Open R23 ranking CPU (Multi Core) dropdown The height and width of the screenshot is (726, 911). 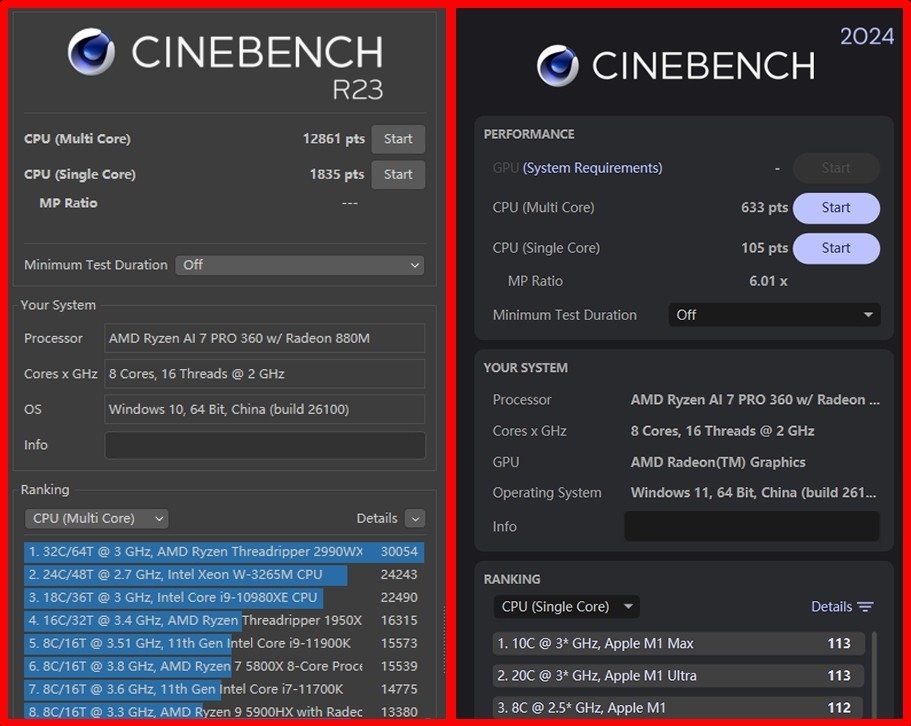(96, 518)
